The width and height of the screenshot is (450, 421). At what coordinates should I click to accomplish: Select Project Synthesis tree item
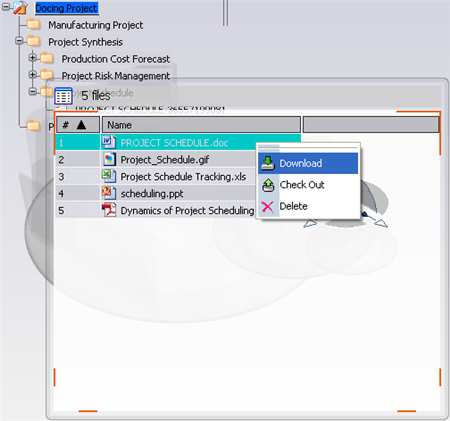tap(85, 42)
